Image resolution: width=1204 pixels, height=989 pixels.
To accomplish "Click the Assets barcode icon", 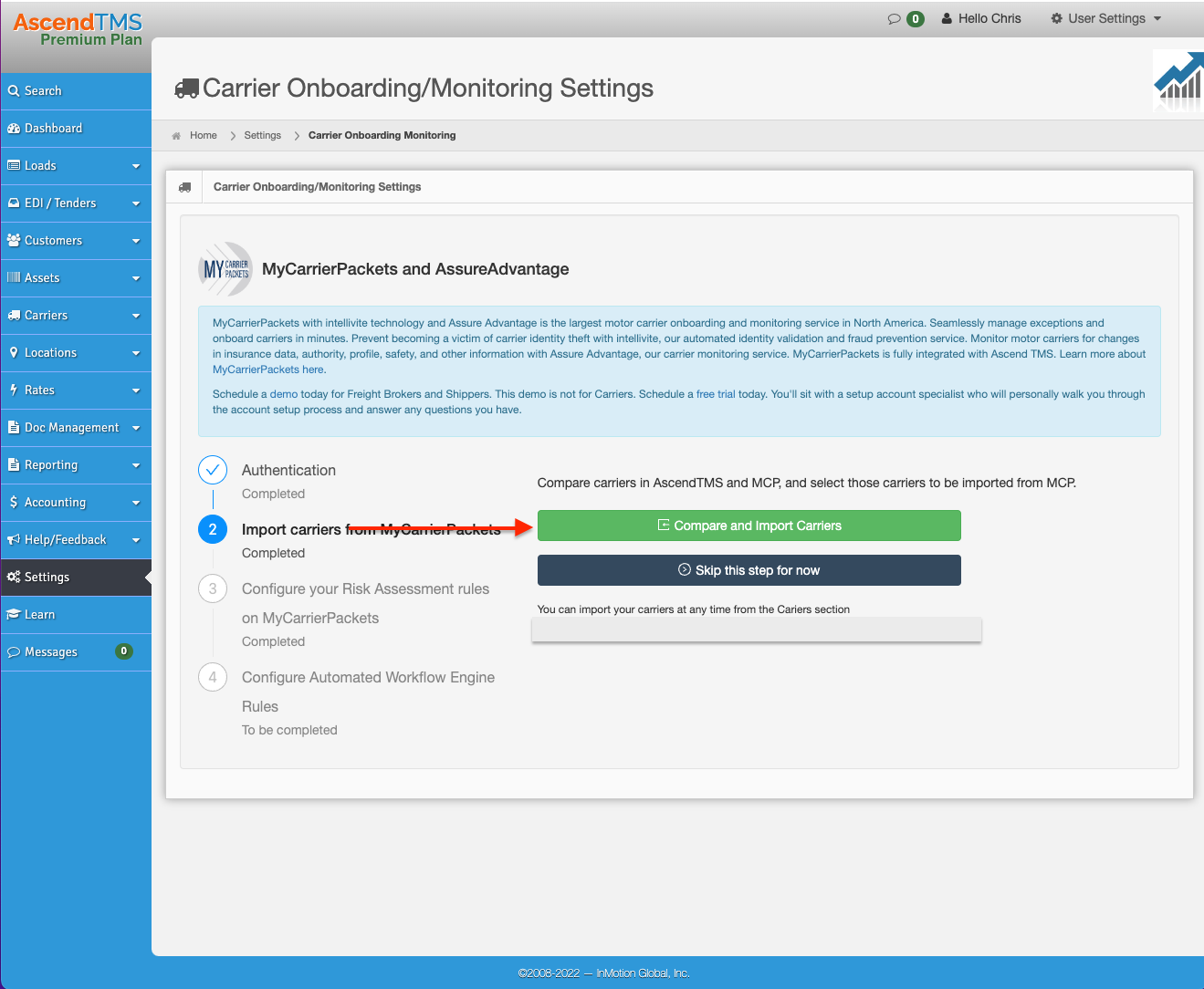I will click(14, 278).
